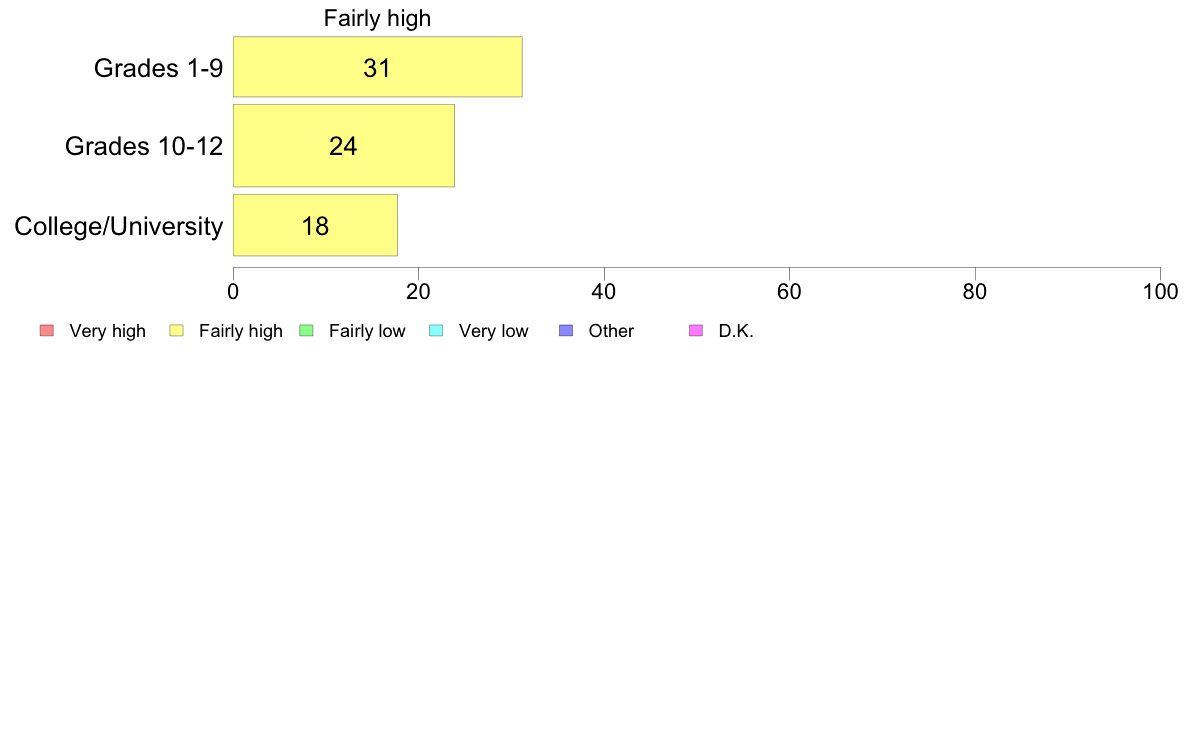Select the Grades 1-9 bar
1188x736 pixels.
point(377,67)
